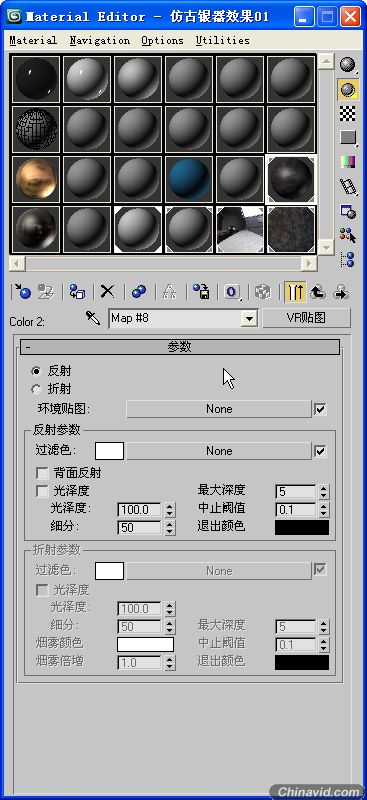
Task: Click the reflection 最大深度 5 input field
Action: point(297,492)
